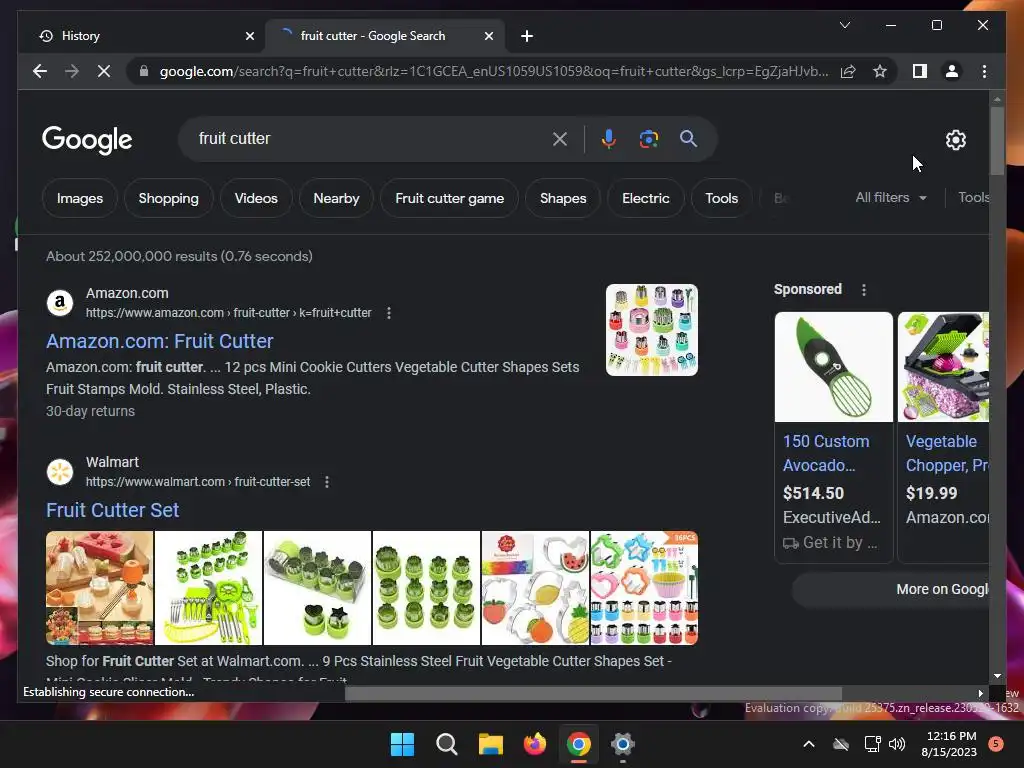Open Vegetable Chopper sponsored listing
Image resolution: width=1024 pixels, height=768 pixels.
click(946, 453)
